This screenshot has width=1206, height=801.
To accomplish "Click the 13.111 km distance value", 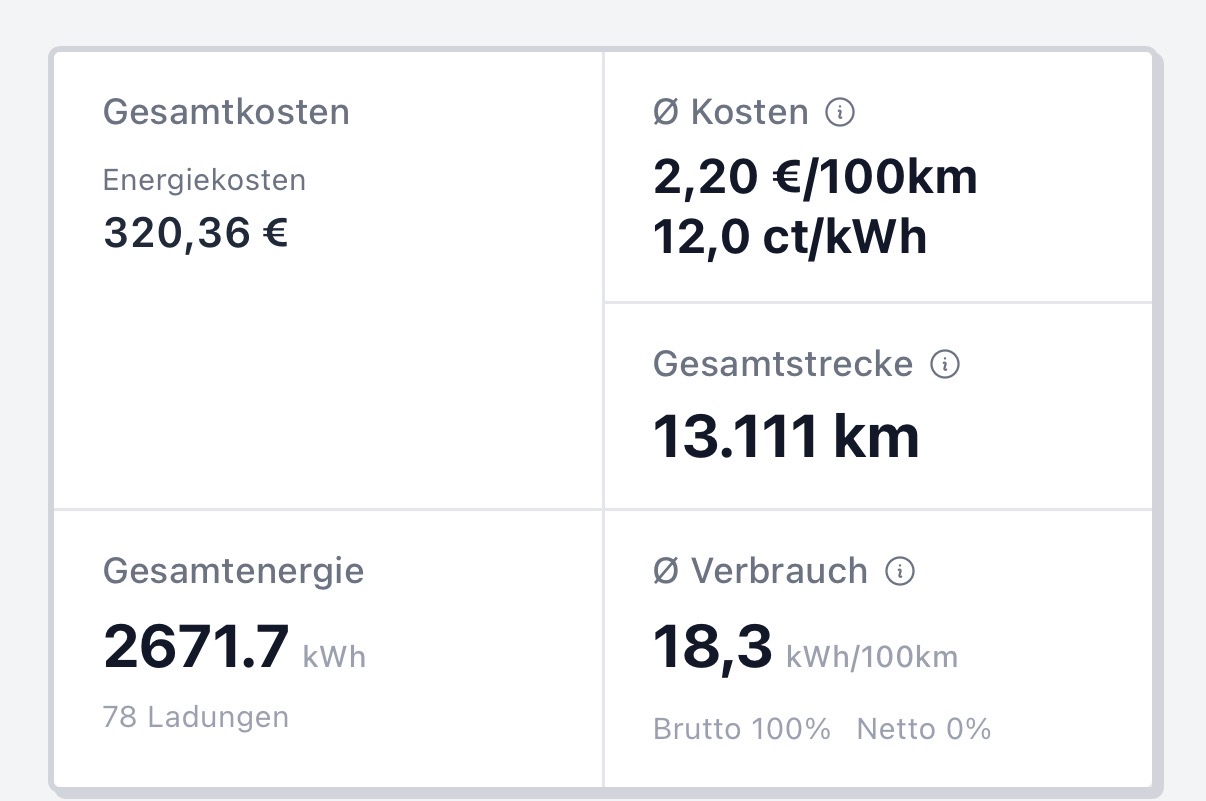I will [x=786, y=437].
